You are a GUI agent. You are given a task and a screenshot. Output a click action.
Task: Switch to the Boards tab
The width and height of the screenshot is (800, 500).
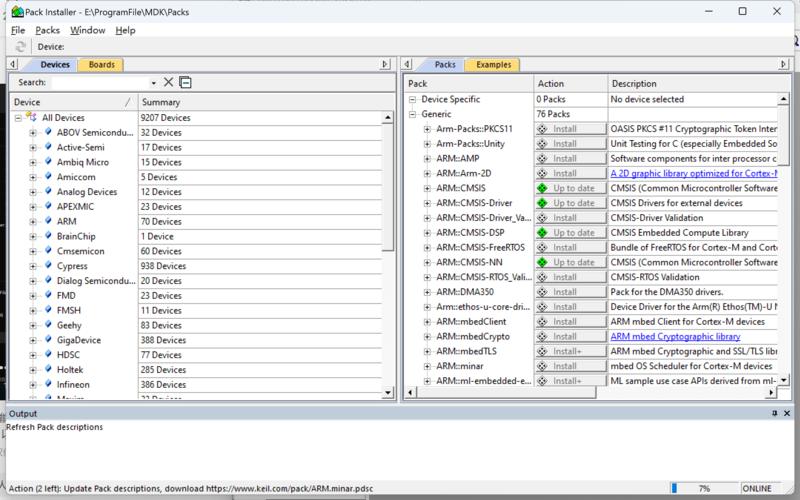(x=102, y=65)
